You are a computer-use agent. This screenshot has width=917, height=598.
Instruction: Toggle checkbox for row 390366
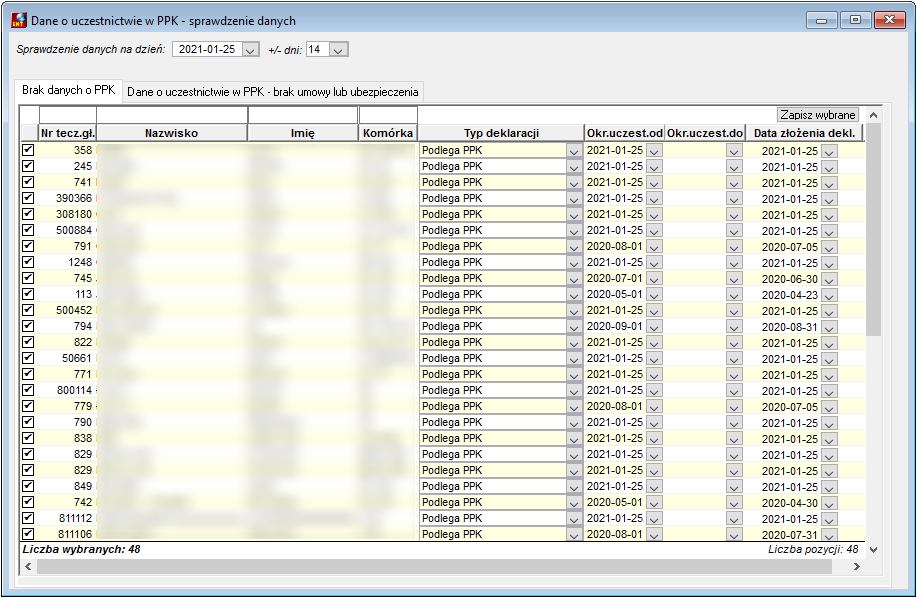point(28,198)
